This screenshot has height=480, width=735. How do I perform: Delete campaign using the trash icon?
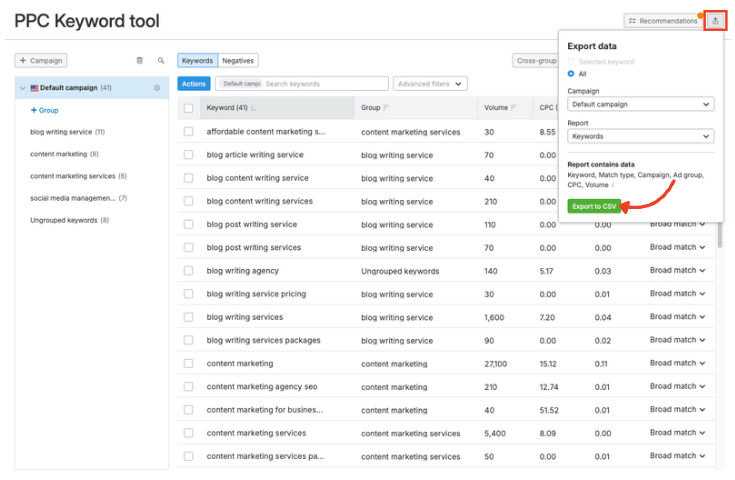coord(139,61)
